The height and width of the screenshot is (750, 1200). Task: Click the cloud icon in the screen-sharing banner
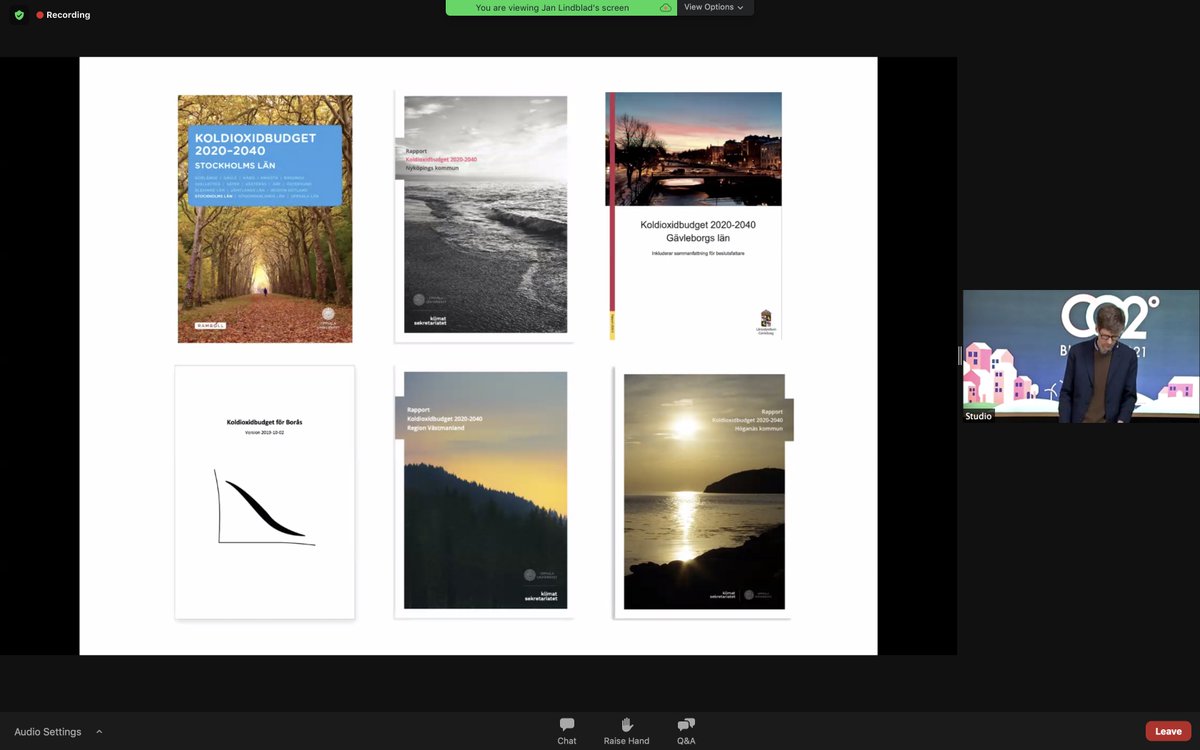pos(666,7)
